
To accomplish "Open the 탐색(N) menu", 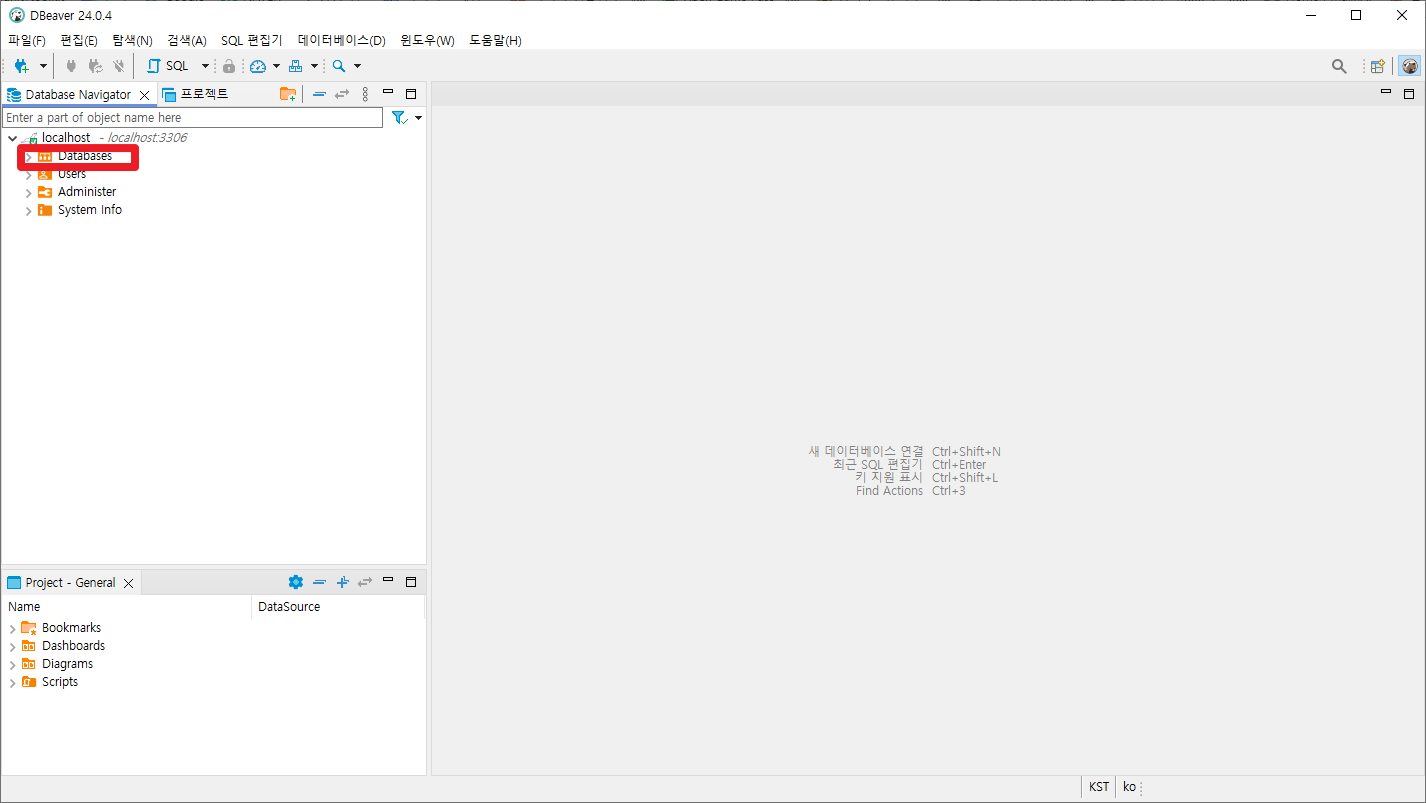I will (x=132, y=40).
